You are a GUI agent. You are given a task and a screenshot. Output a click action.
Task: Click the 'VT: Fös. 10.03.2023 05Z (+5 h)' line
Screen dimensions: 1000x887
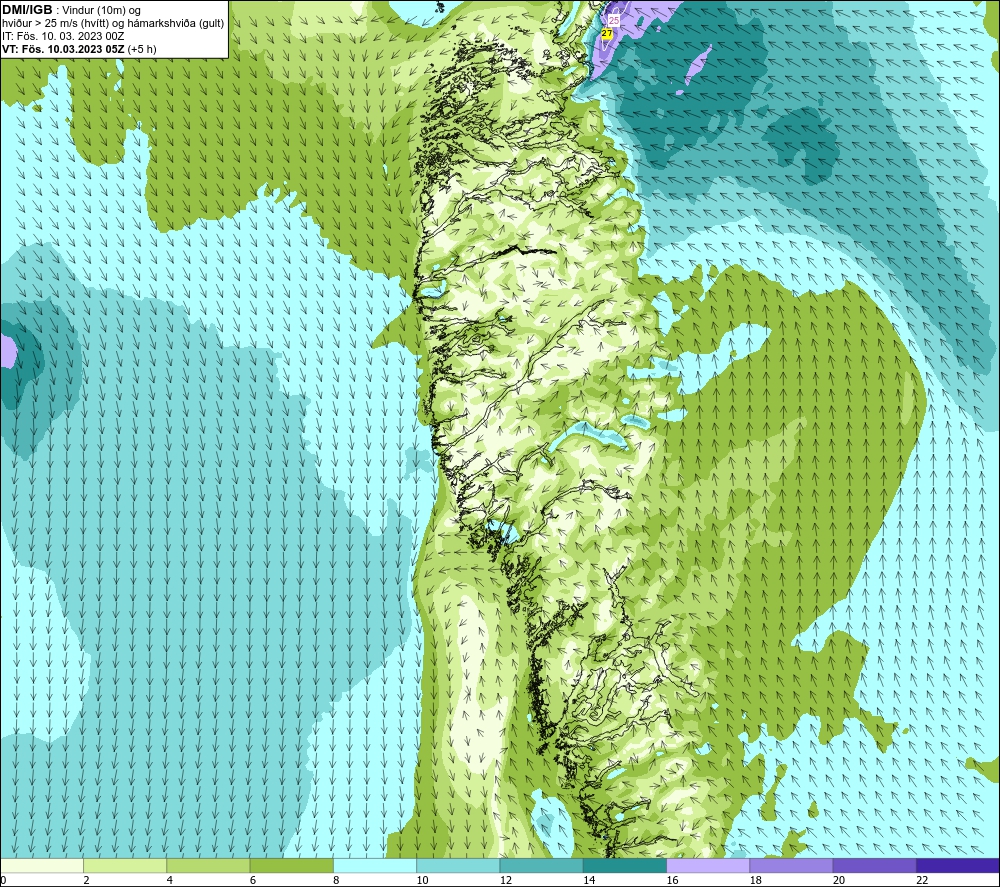click(x=79, y=49)
